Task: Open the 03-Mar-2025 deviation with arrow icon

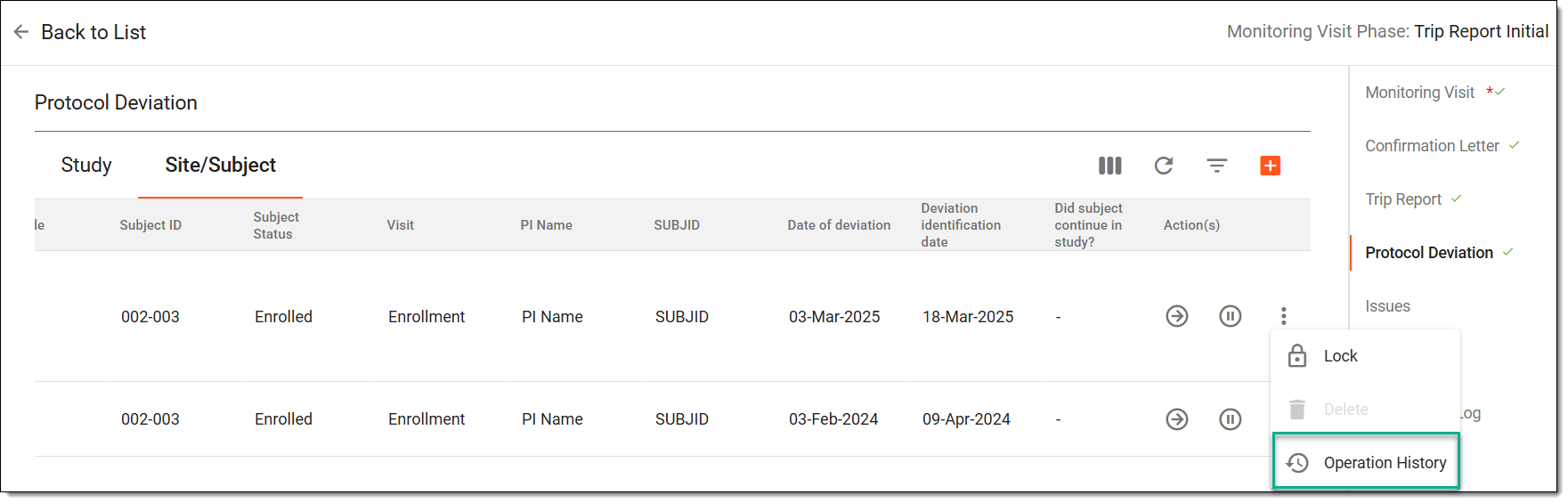Action: pyautogui.click(x=1177, y=316)
